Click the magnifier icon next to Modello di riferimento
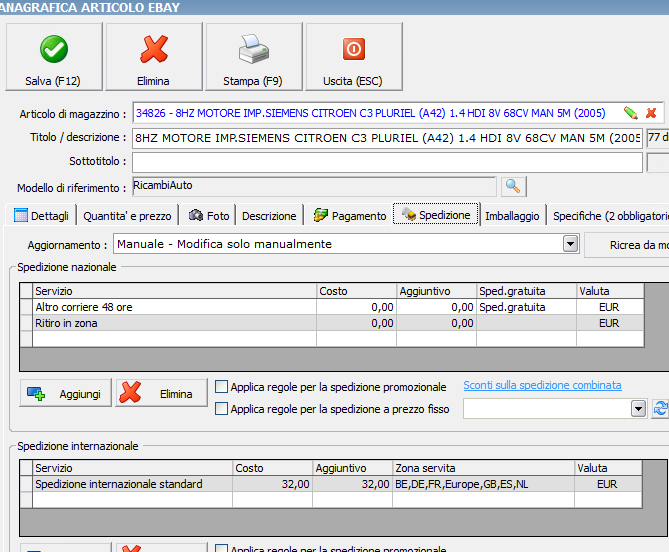The width and height of the screenshot is (669, 552). coord(513,186)
